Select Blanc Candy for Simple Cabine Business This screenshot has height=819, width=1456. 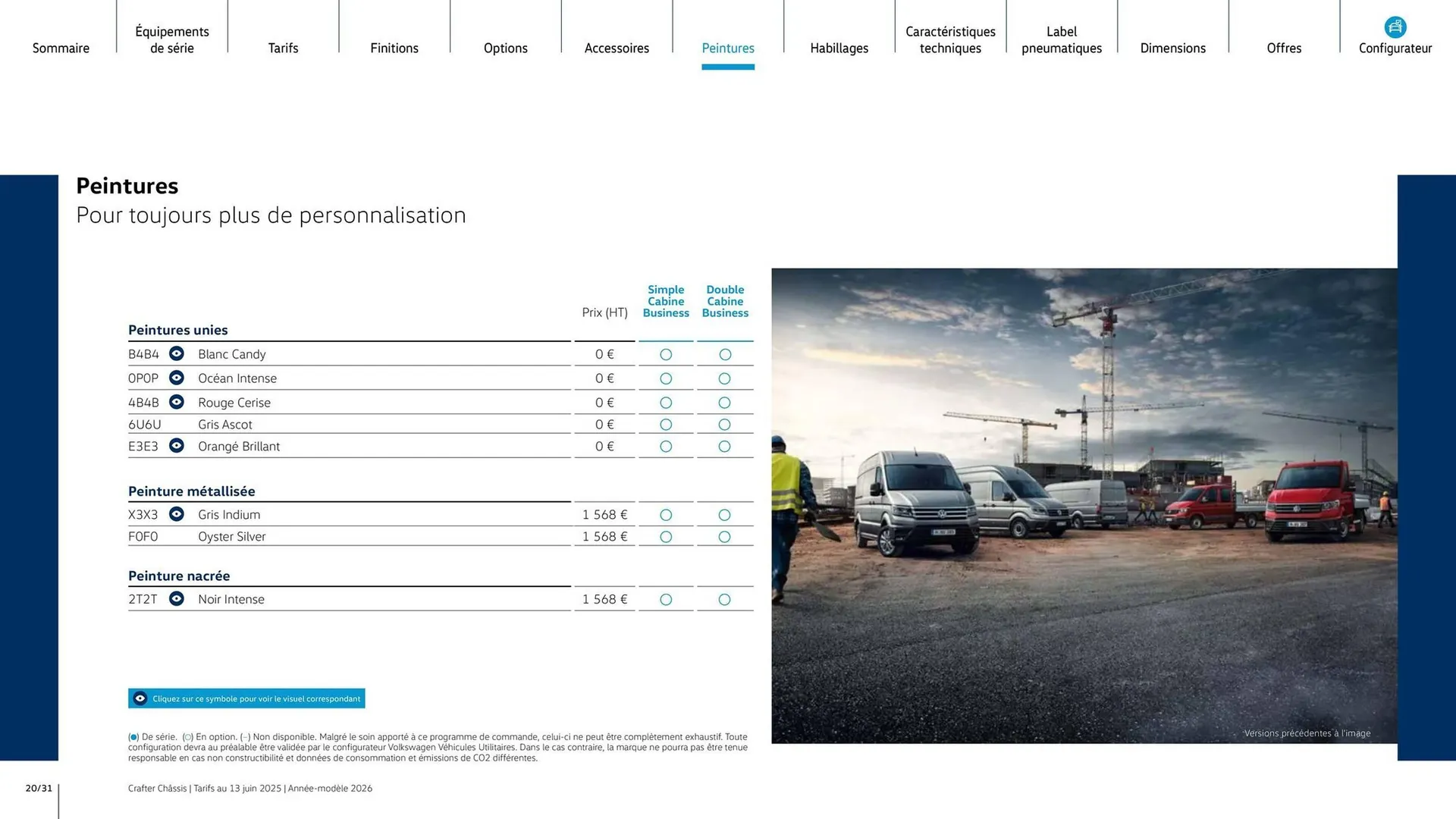point(665,354)
